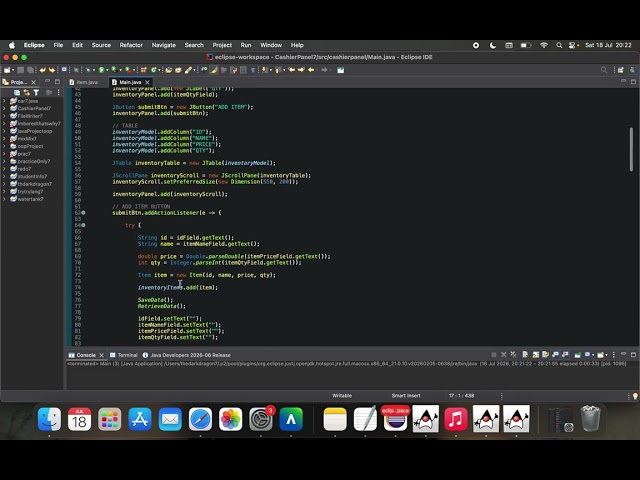This screenshot has width=640, height=480.
Task: Select the studentInfo7 project
Action: [x=32, y=176]
